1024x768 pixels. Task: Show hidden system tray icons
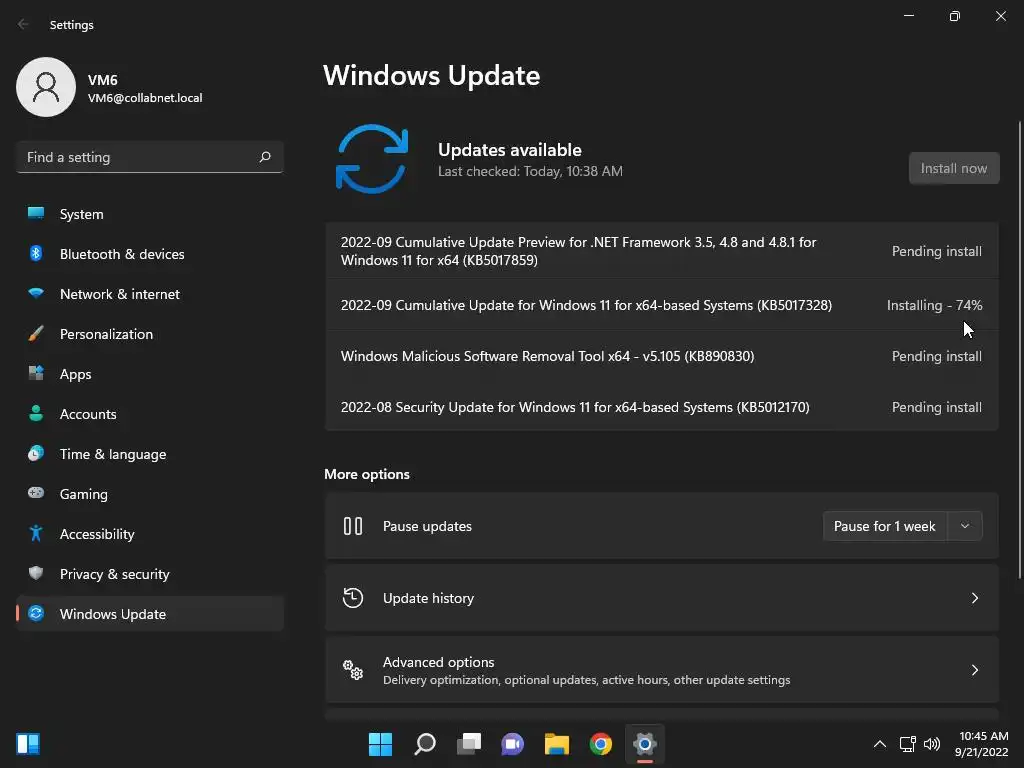point(880,744)
